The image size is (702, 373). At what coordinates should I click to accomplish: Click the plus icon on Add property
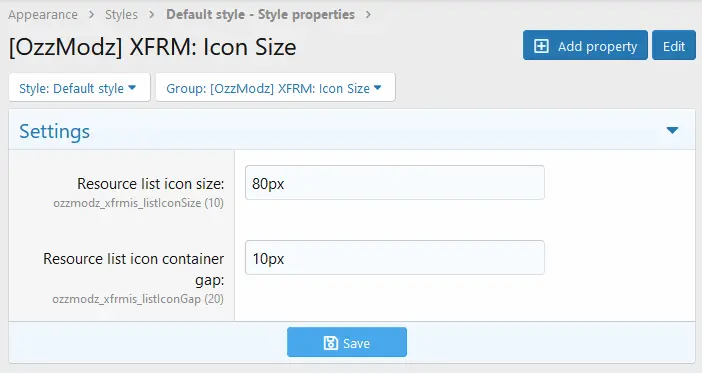(x=541, y=46)
